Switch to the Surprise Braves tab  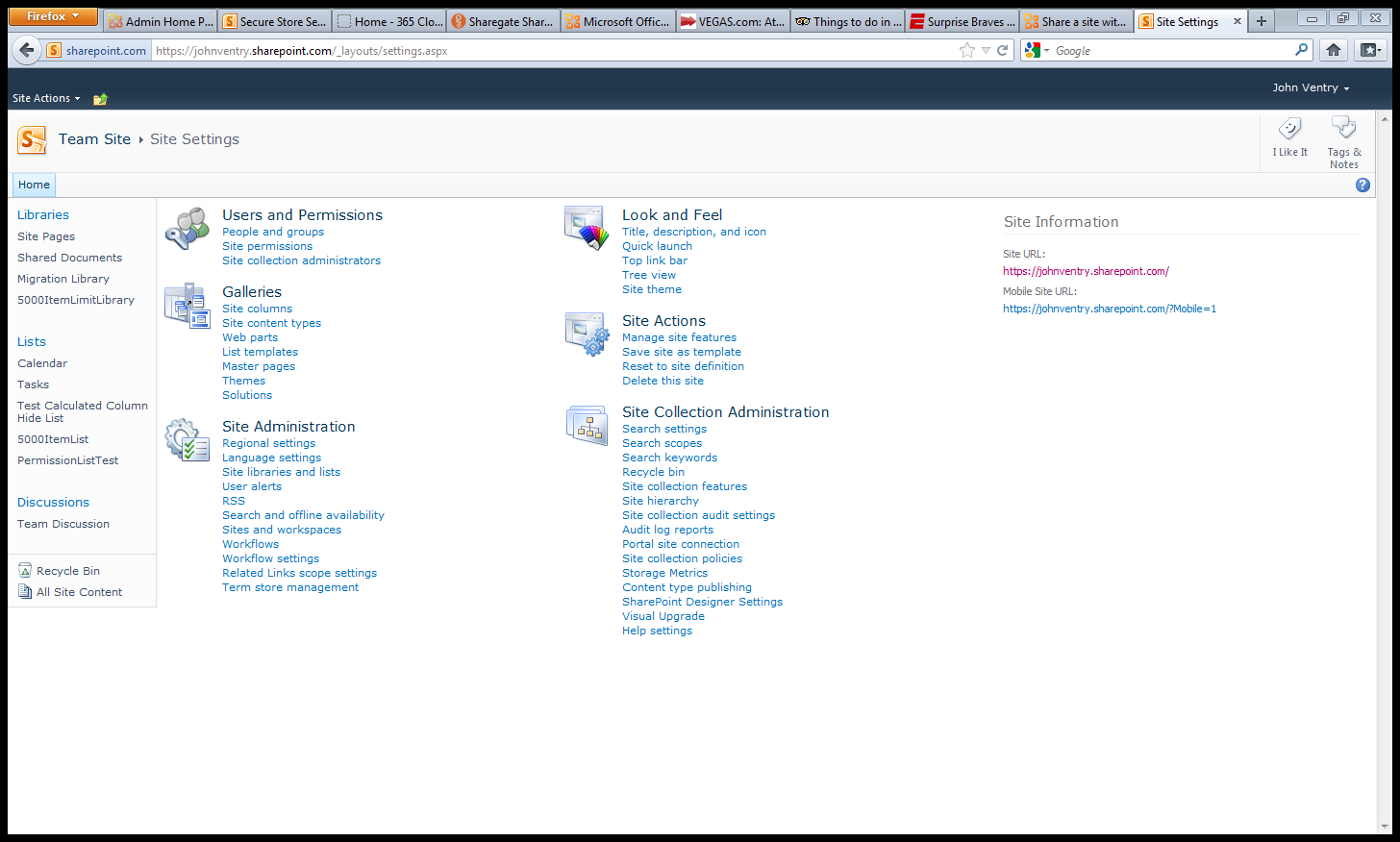(x=962, y=21)
